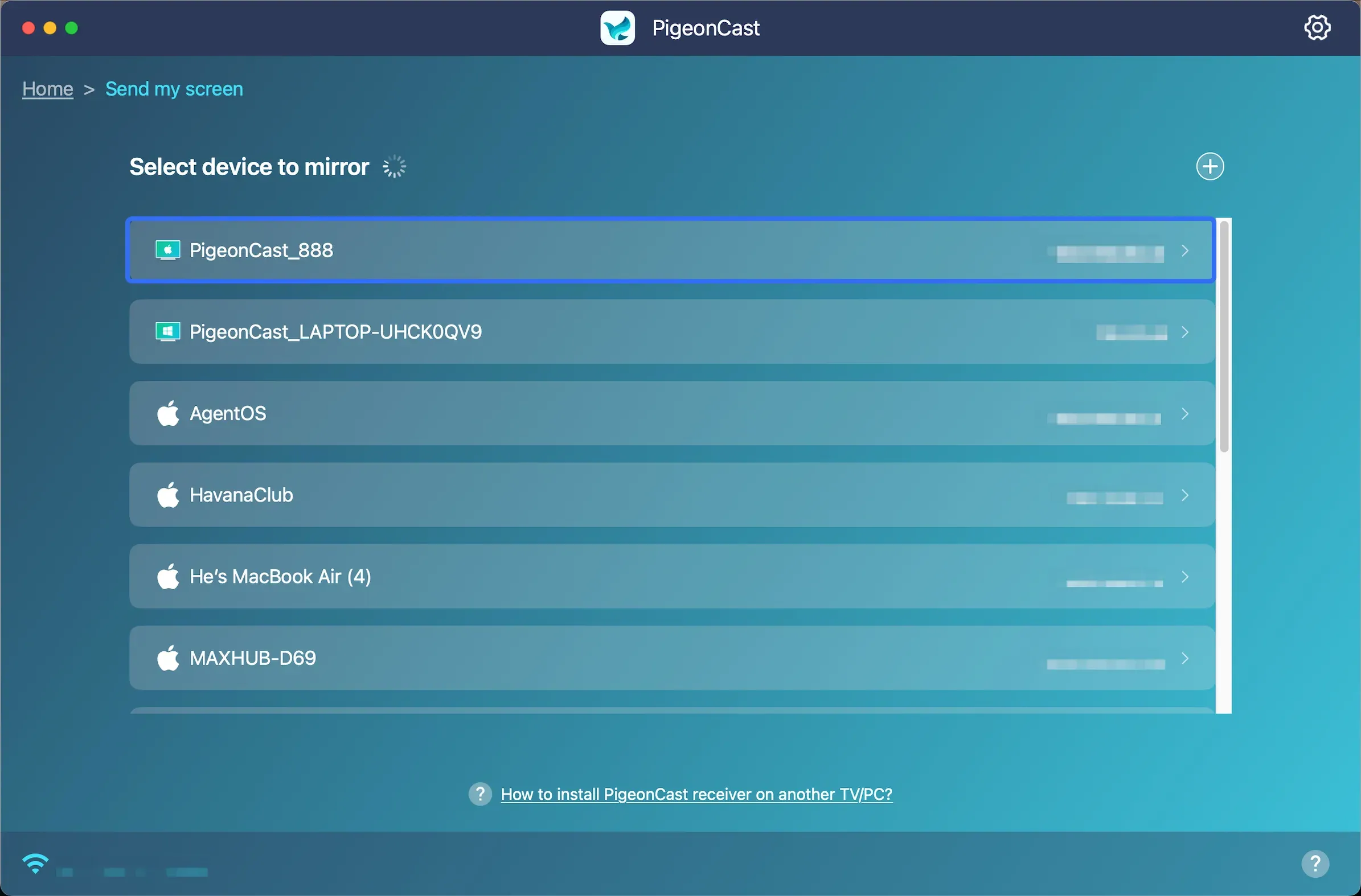Expand the HavanaClub row chevron
Screen dimensions: 1361x896
1185,495
